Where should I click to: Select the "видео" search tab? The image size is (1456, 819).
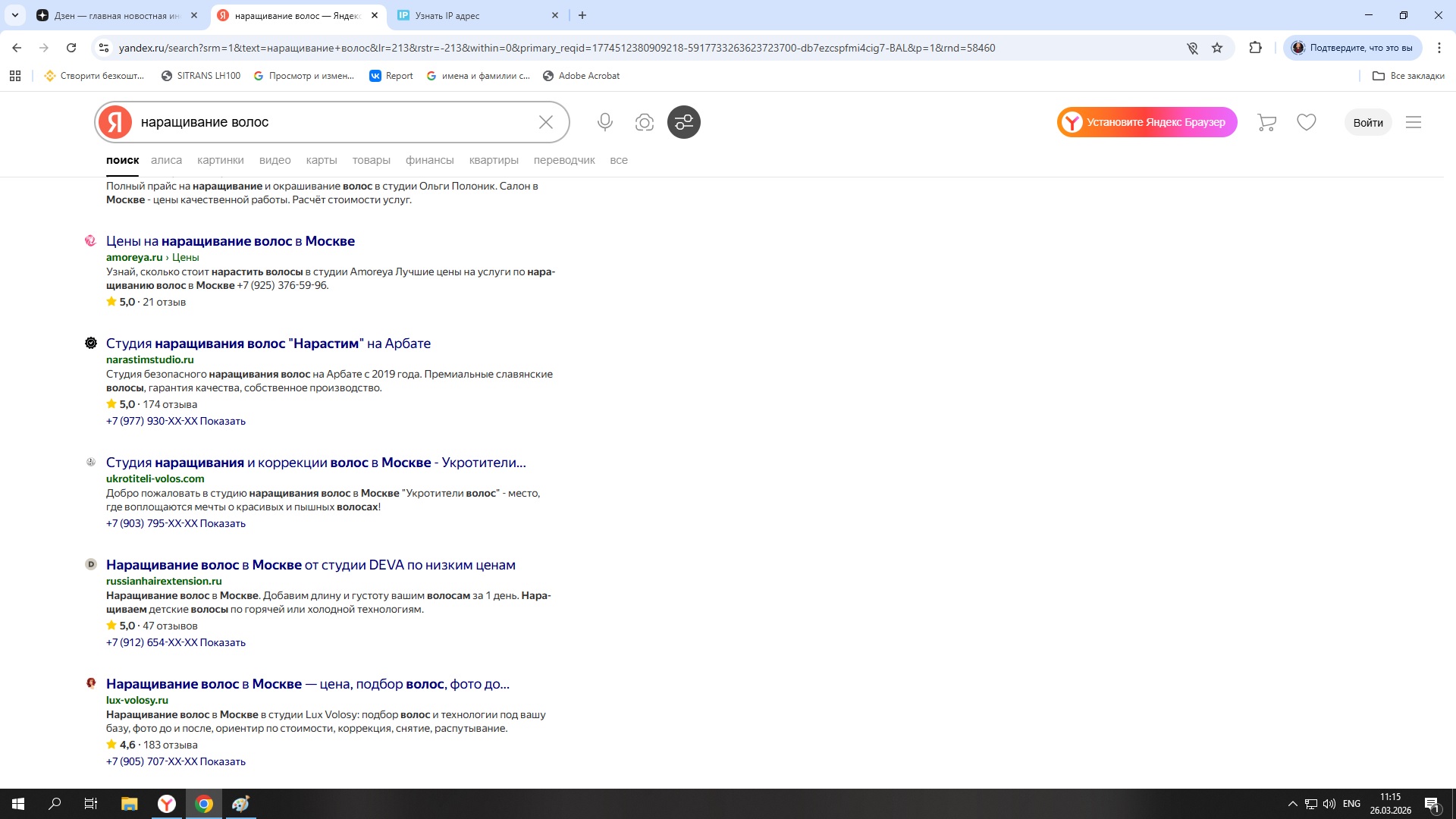tap(275, 160)
